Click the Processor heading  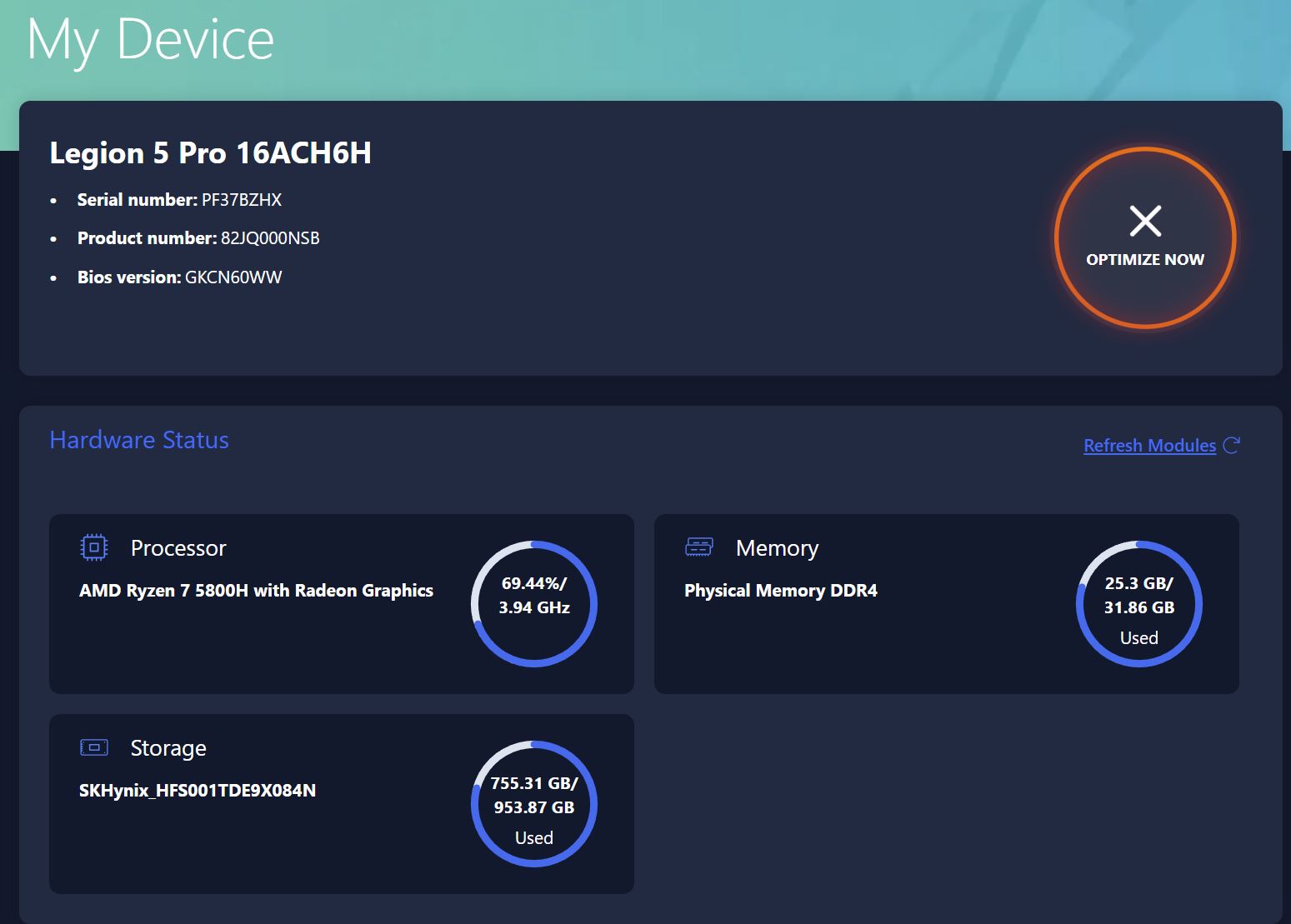click(x=178, y=548)
